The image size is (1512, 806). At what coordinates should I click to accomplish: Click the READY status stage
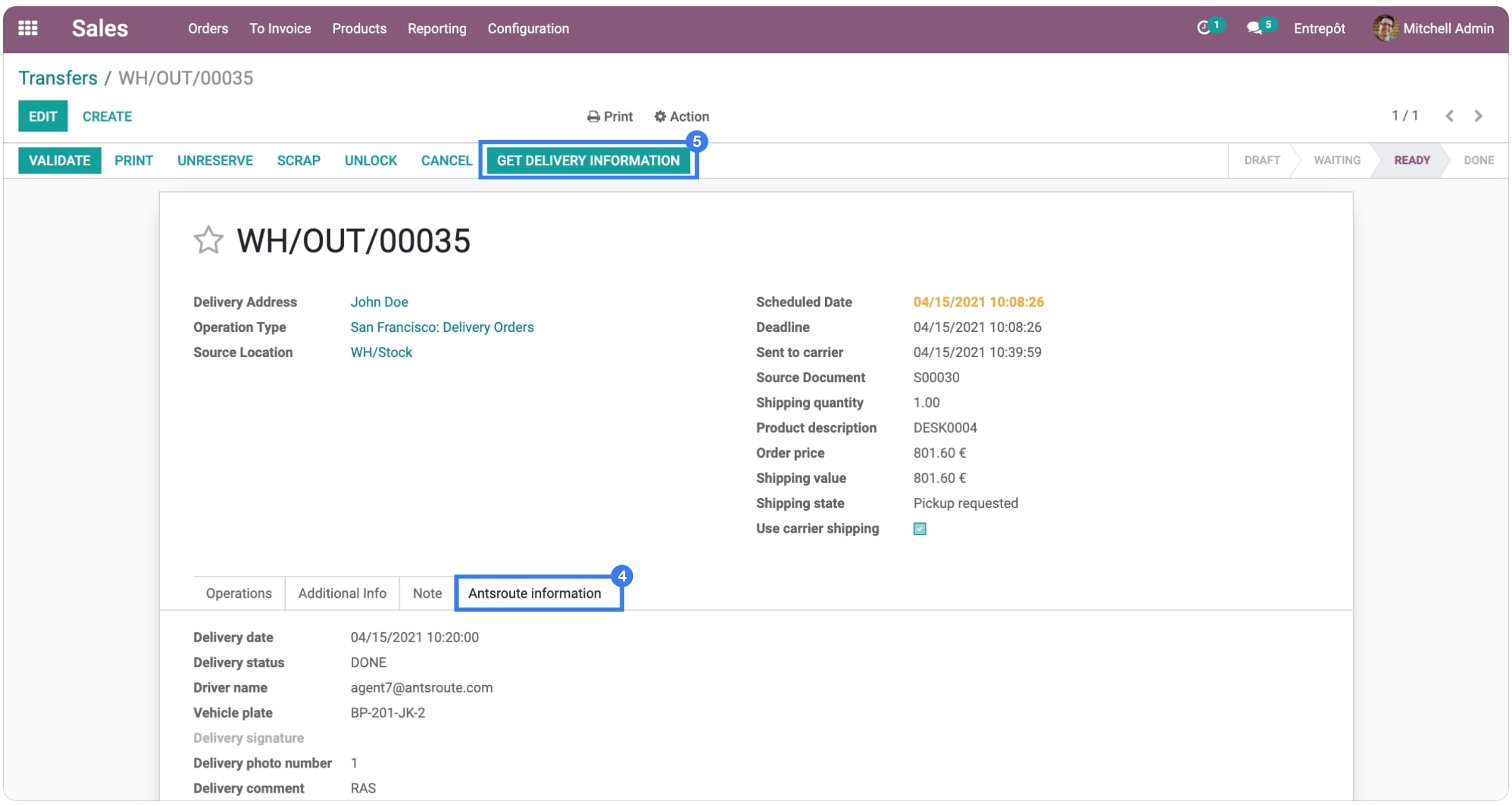[1412, 161]
